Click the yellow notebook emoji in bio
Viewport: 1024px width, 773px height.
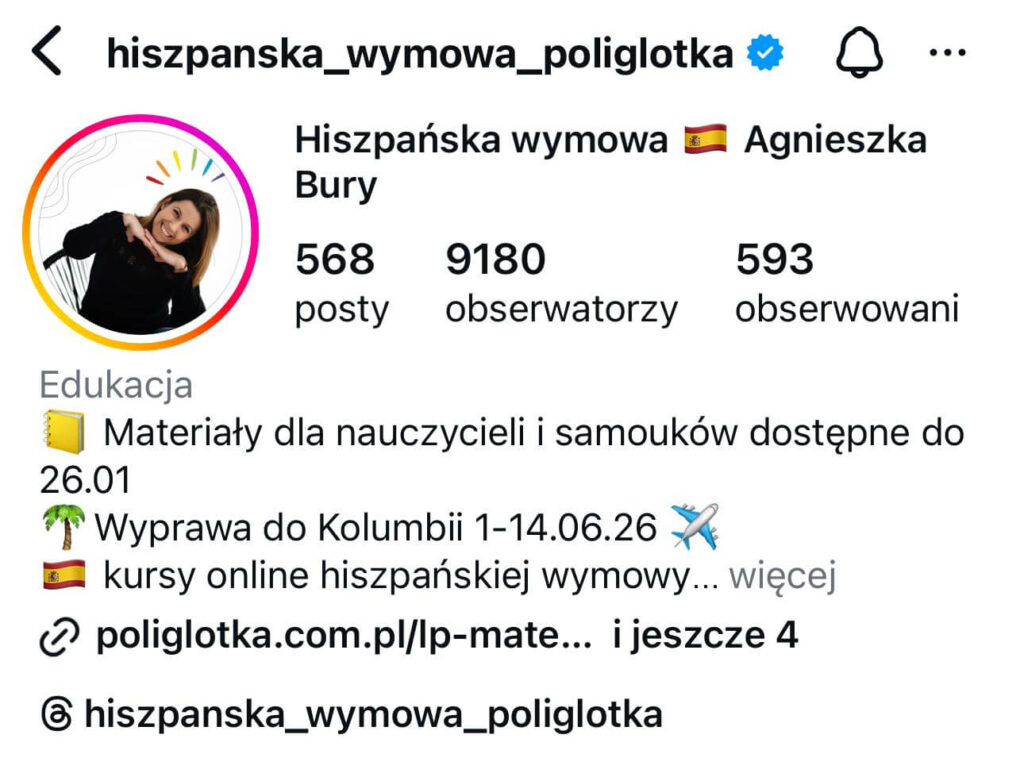pyautogui.click(x=63, y=432)
